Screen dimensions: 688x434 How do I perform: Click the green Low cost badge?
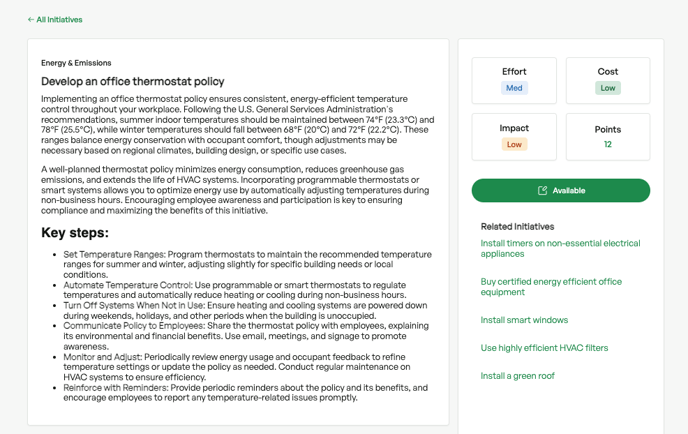607,88
